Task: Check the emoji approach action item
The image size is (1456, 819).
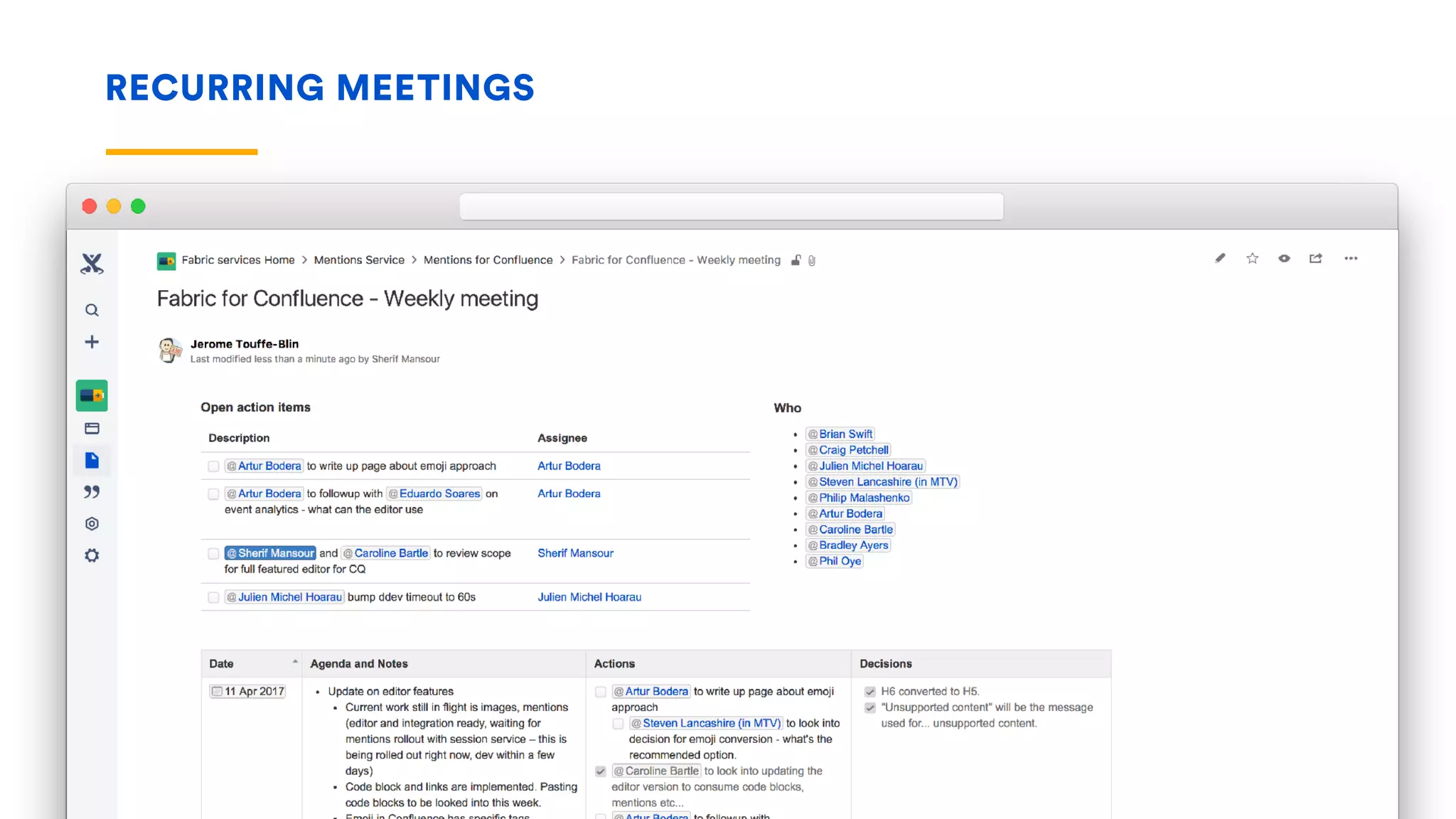Action: [x=213, y=466]
